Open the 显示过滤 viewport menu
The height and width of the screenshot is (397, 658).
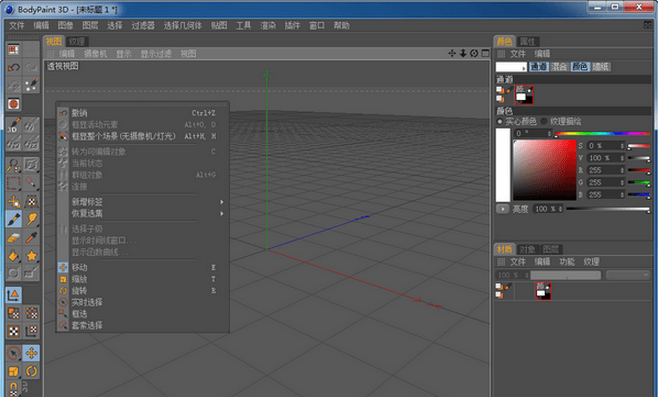pyautogui.click(x=156, y=54)
